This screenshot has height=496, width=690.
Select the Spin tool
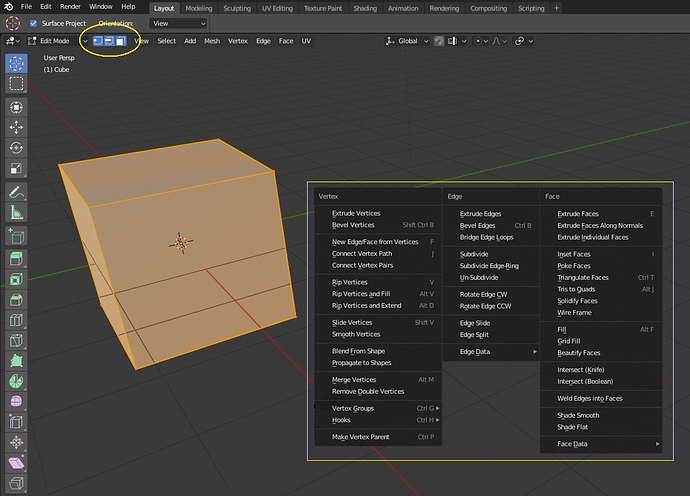point(16,381)
